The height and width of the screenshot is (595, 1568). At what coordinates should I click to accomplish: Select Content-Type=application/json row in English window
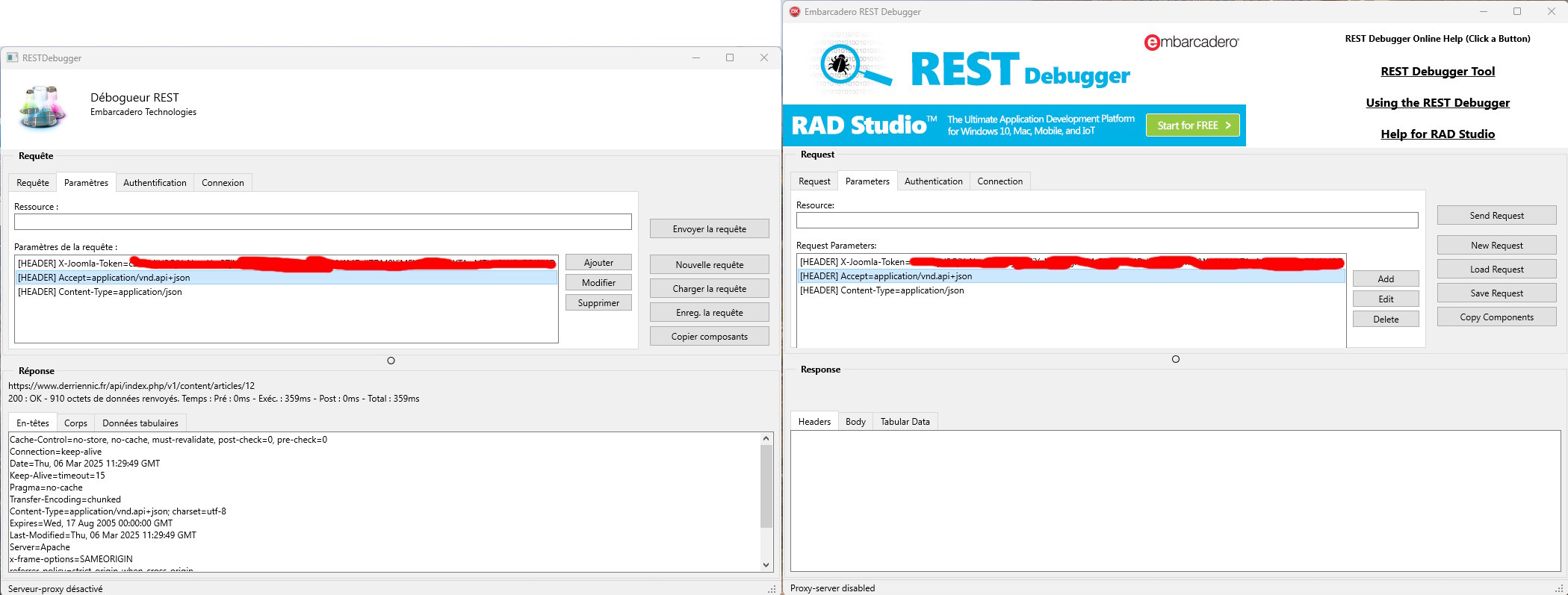1071,290
